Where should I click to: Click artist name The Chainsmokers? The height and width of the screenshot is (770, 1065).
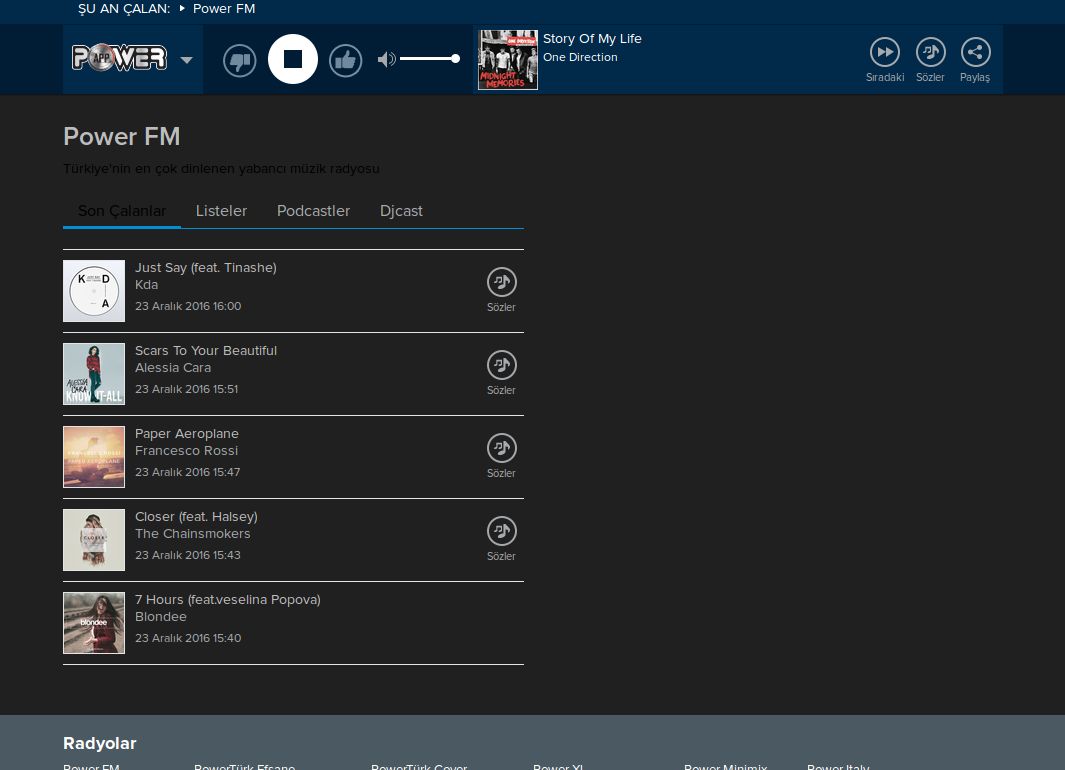click(x=193, y=534)
